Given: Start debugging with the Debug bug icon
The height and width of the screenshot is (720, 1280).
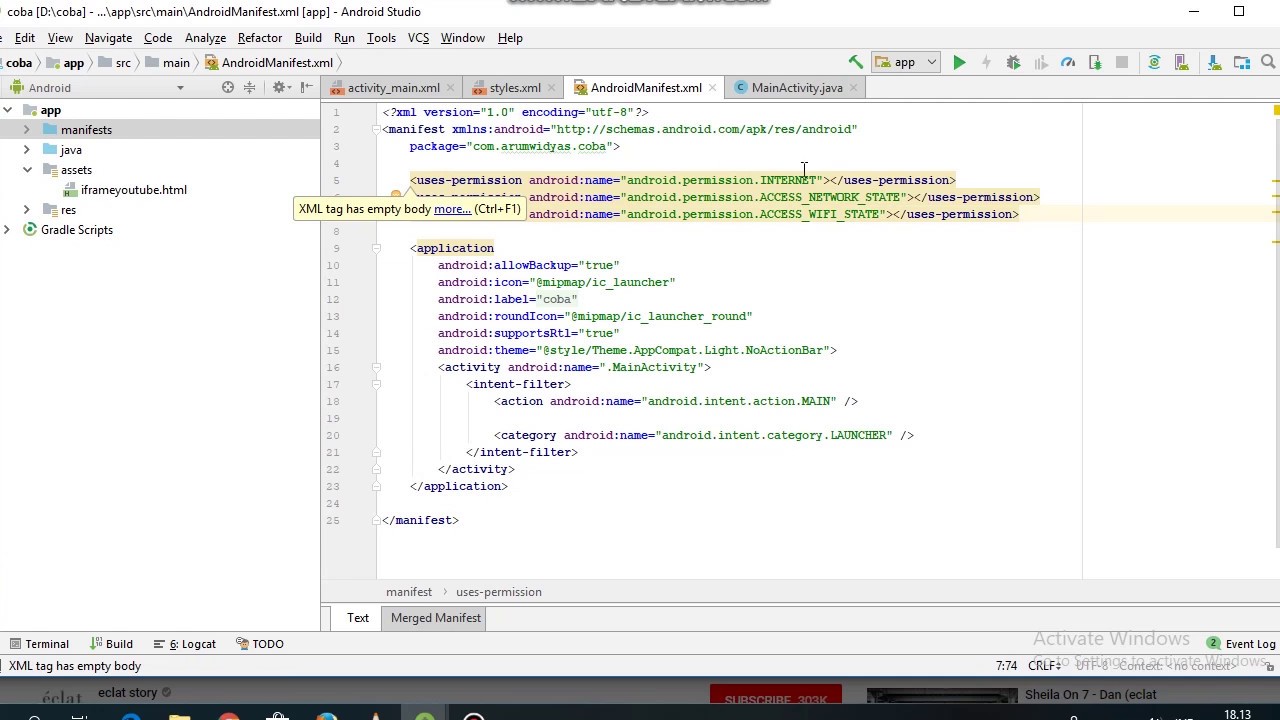Looking at the screenshot, I should click(1013, 62).
